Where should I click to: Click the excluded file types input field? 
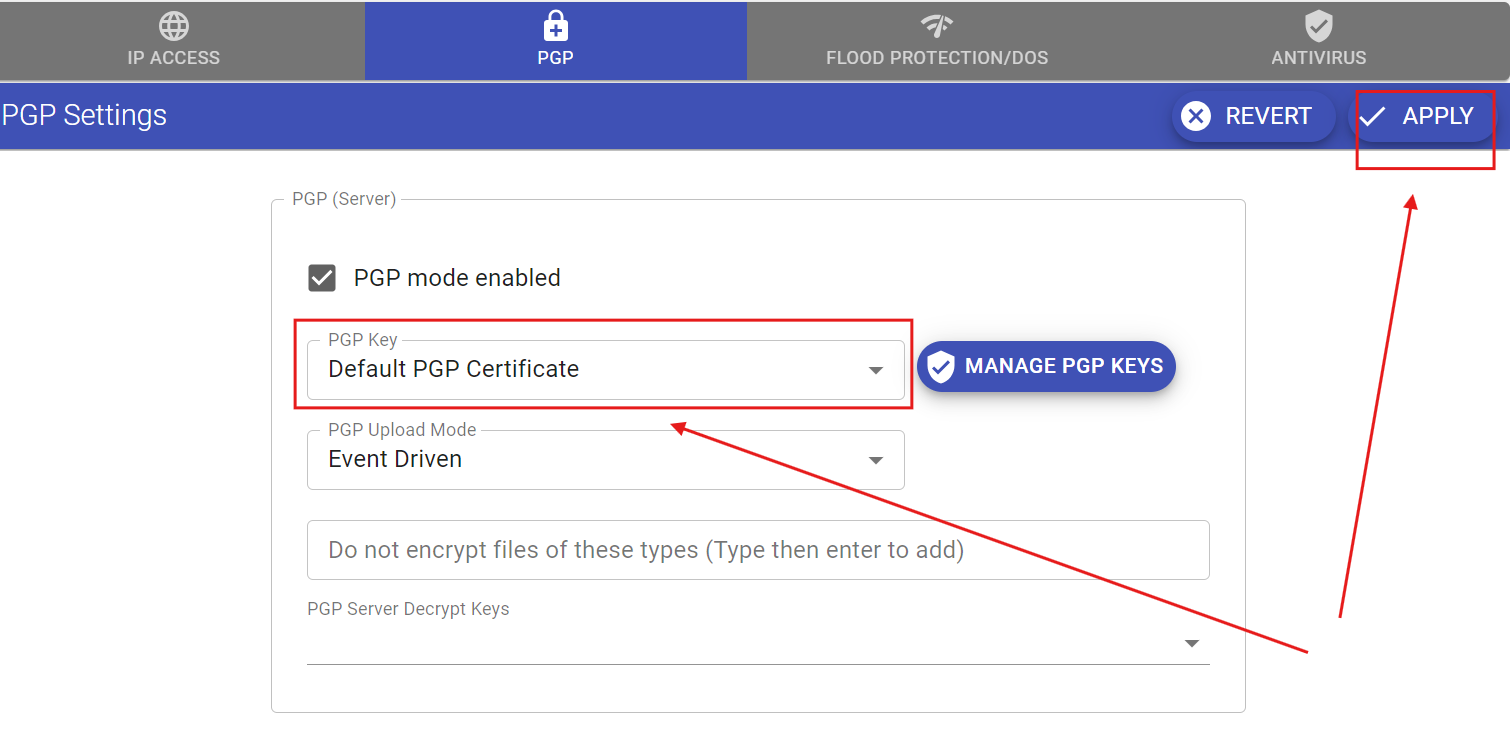pyautogui.click(x=757, y=549)
